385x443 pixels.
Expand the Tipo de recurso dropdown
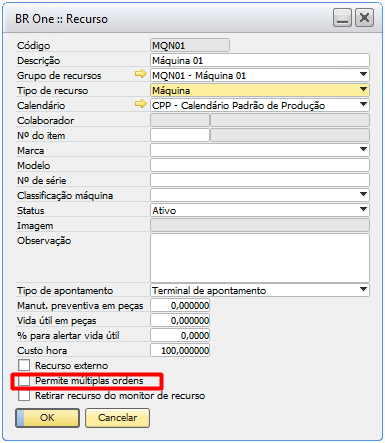pyautogui.click(x=364, y=89)
